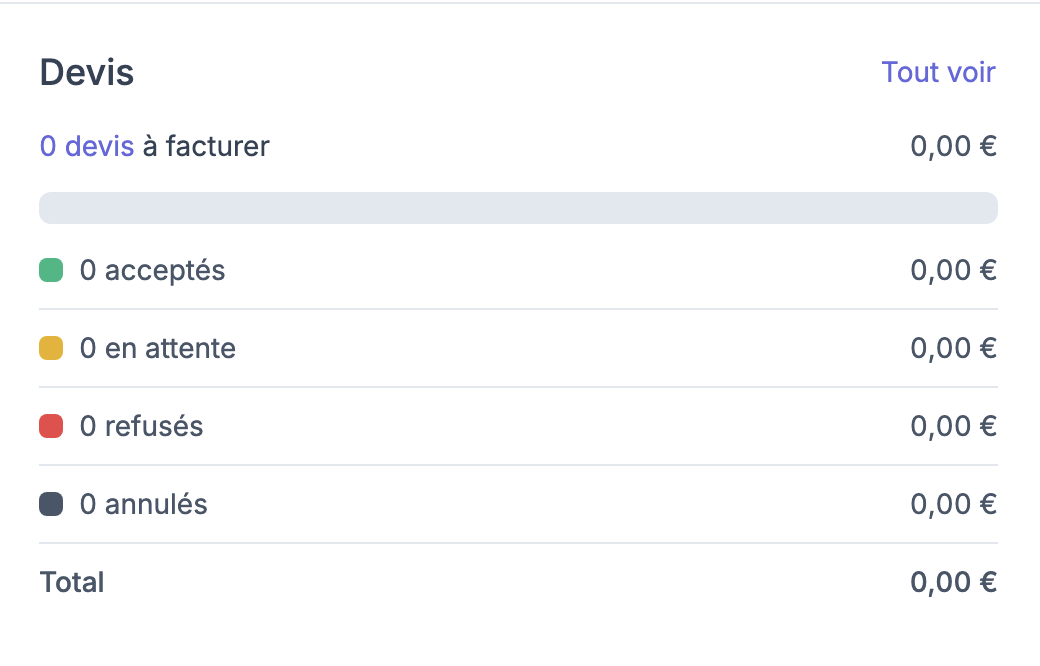Click the empty quotes progress bar
The height and width of the screenshot is (666, 1040).
point(518,208)
